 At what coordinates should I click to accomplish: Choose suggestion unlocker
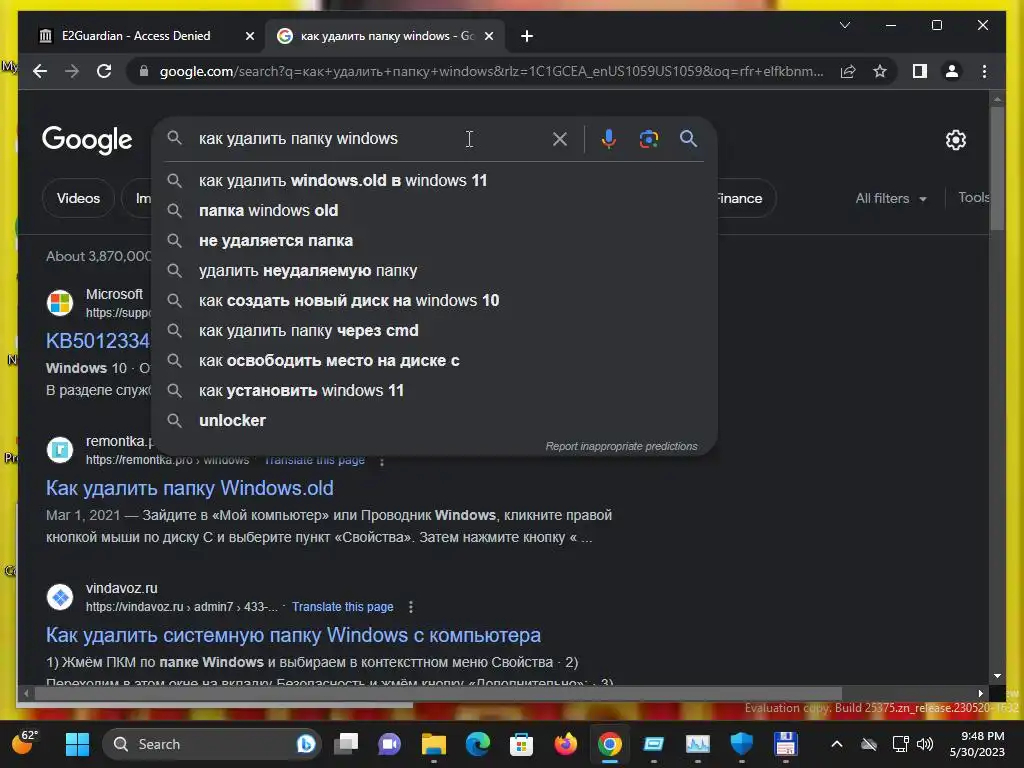pyautogui.click(x=434, y=421)
